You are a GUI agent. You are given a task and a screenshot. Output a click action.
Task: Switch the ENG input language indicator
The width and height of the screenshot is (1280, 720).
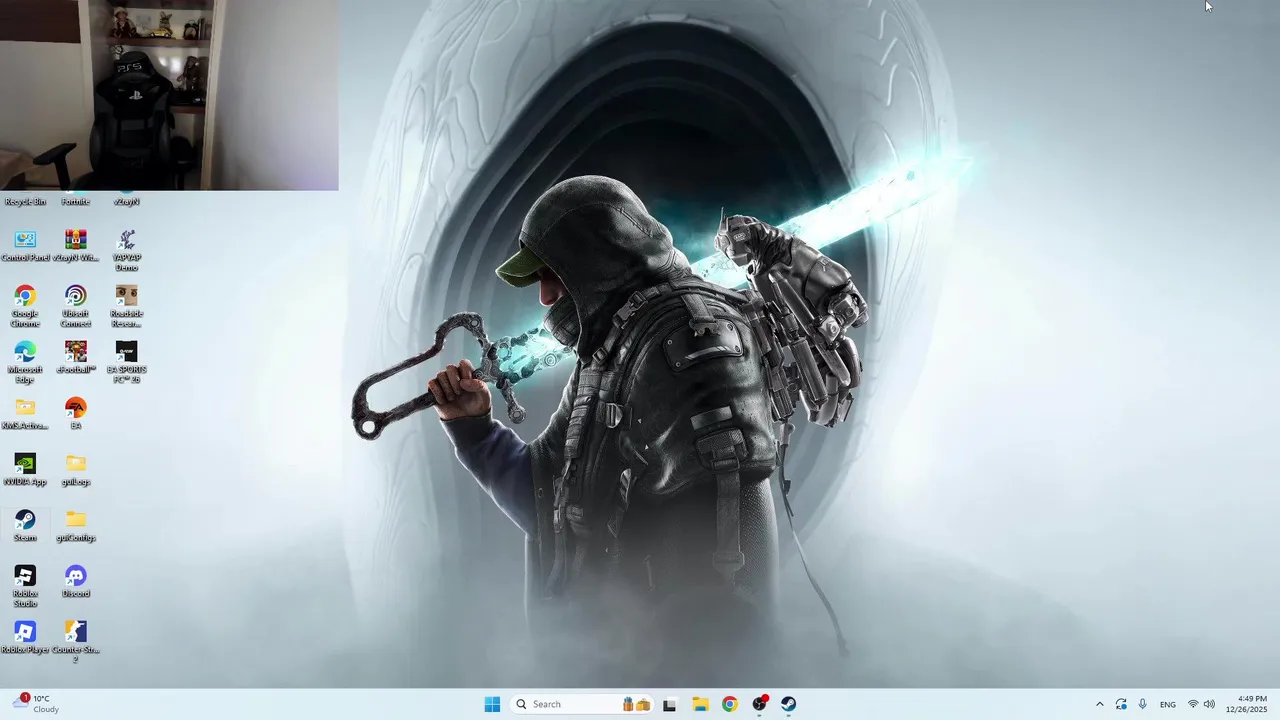[1168, 705]
